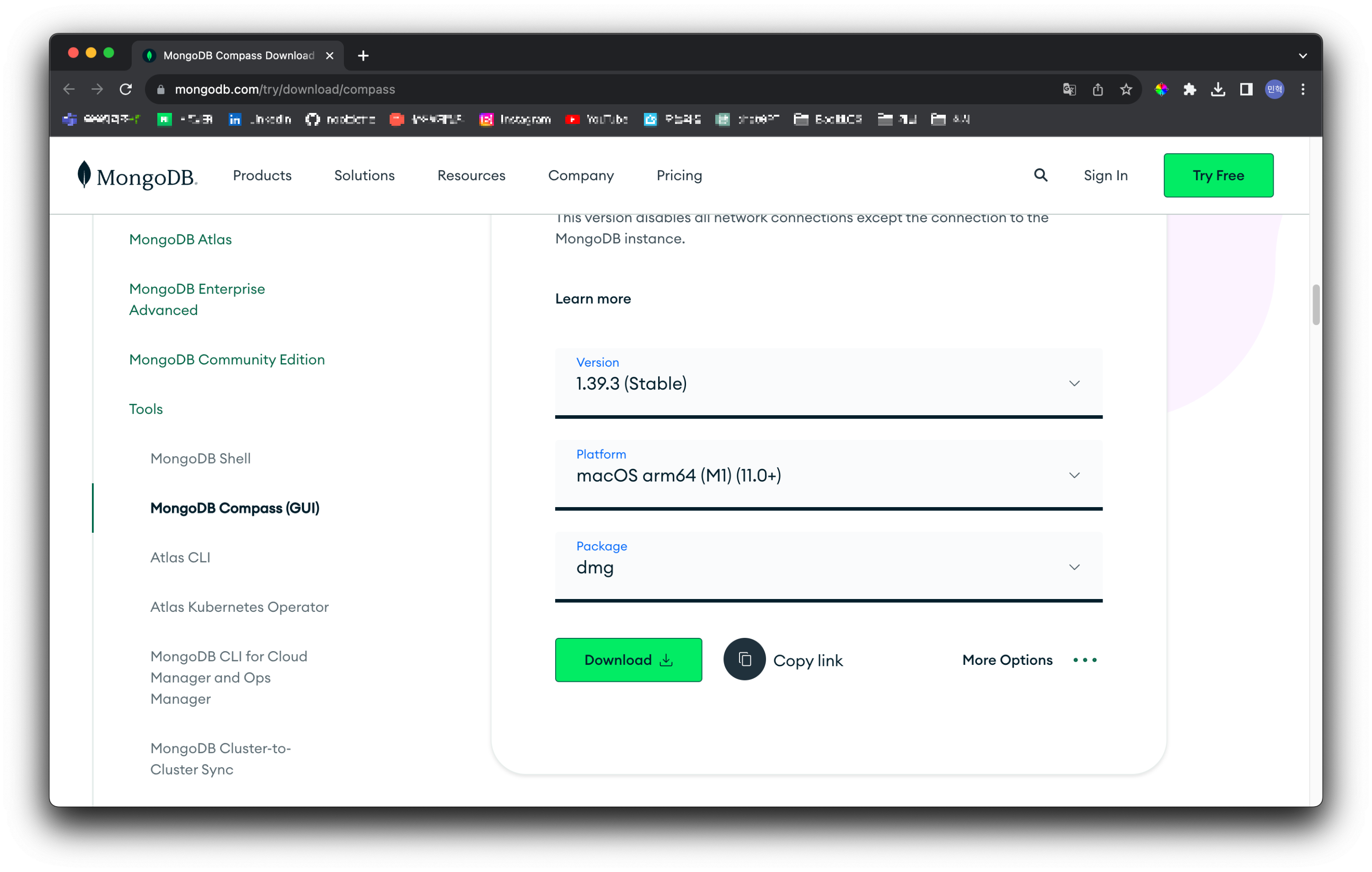Click the bookmark star icon in address bar

pyautogui.click(x=1126, y=90)
